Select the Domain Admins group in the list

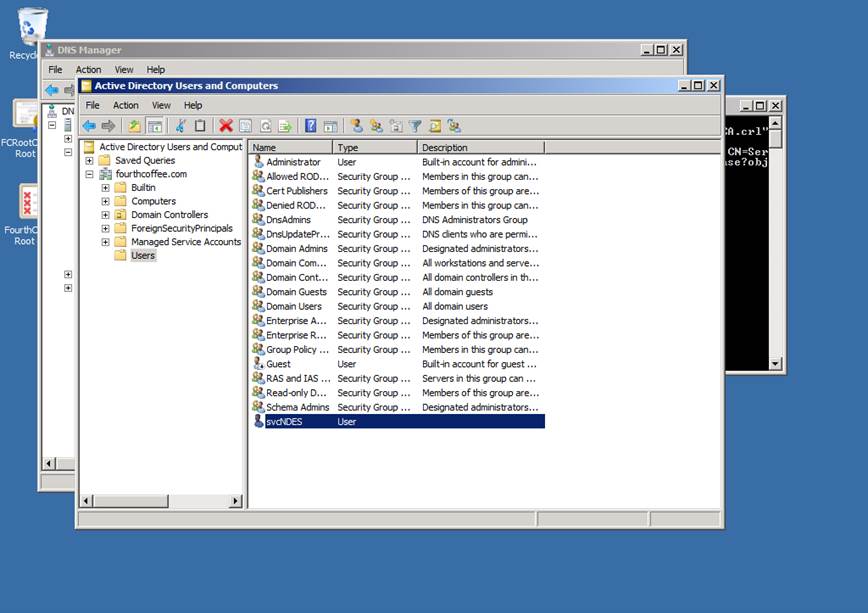pos(296,249)
